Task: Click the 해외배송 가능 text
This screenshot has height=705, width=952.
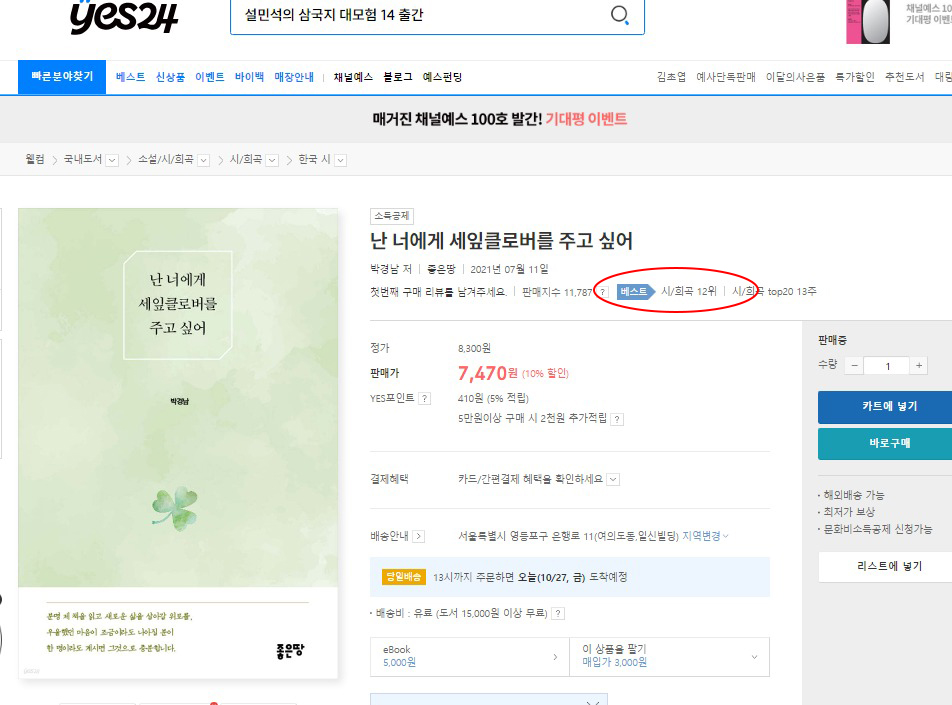Action: [x=854, y=495]
